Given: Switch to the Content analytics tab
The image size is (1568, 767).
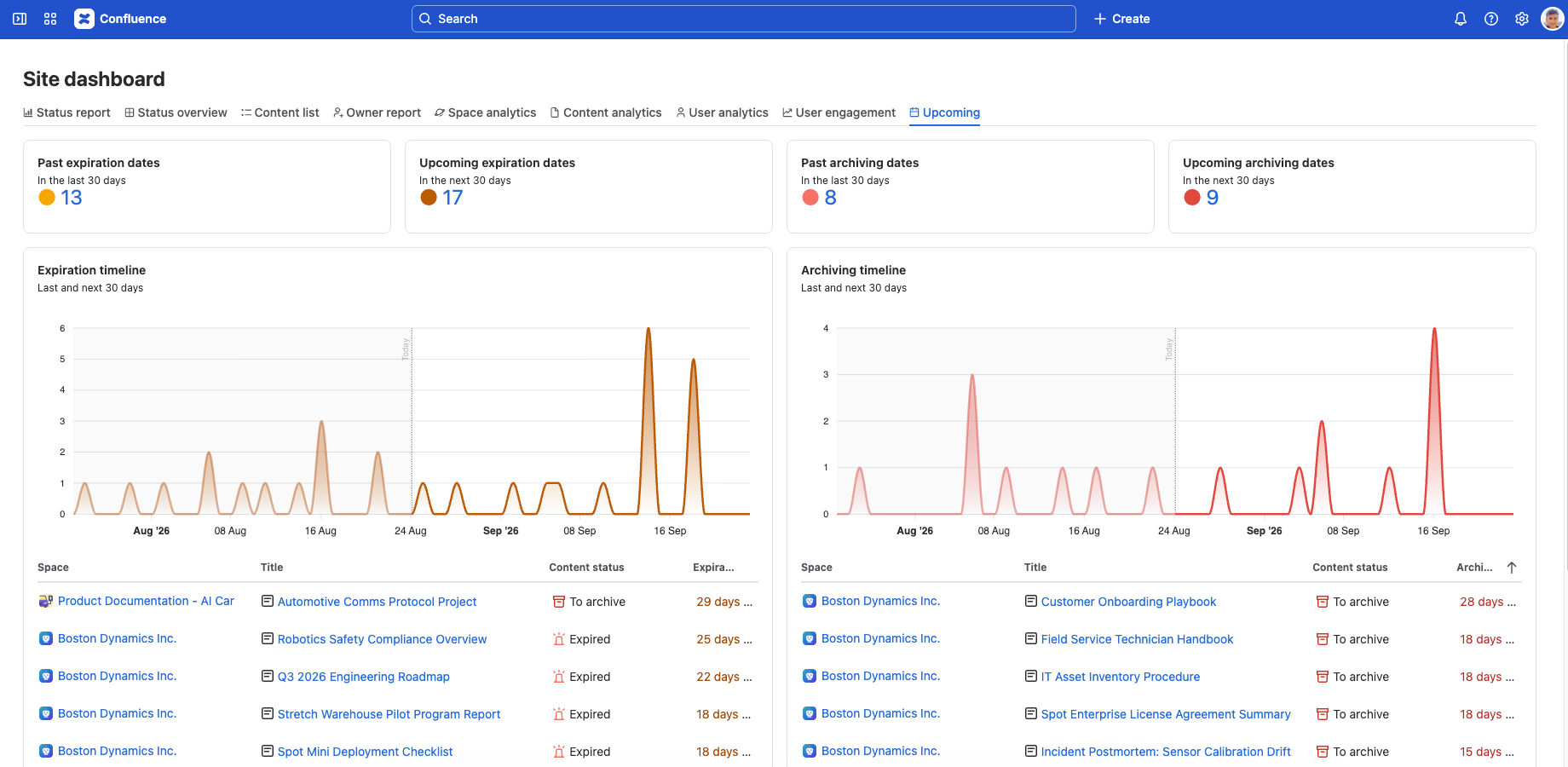Looking at the screenshot, I should click(x=606, y=112).
